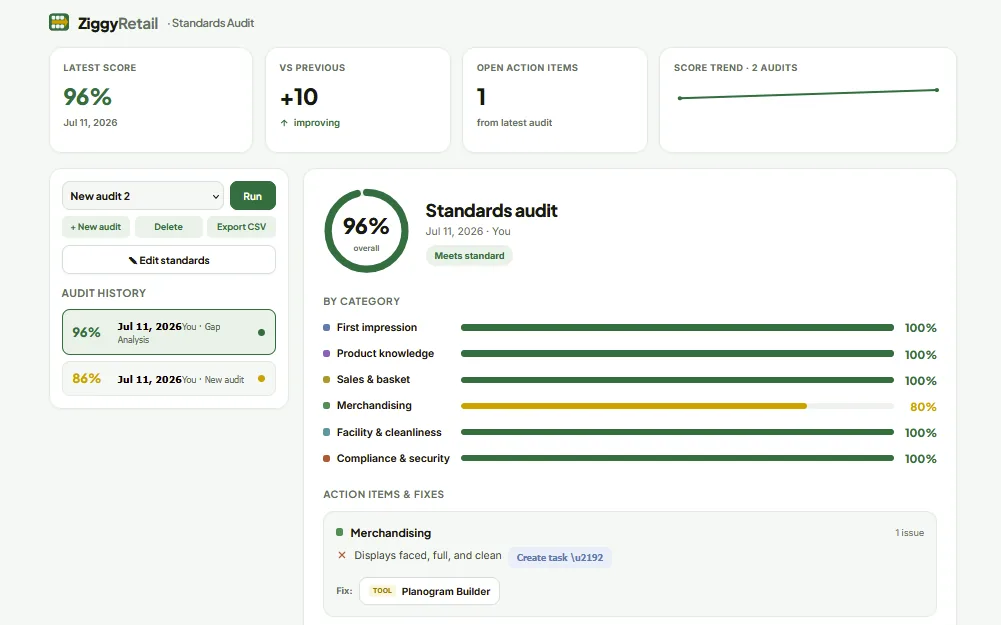Click the 96% overall score ring
Screen dimensions: 1001x625
click(x=366, y=230)
